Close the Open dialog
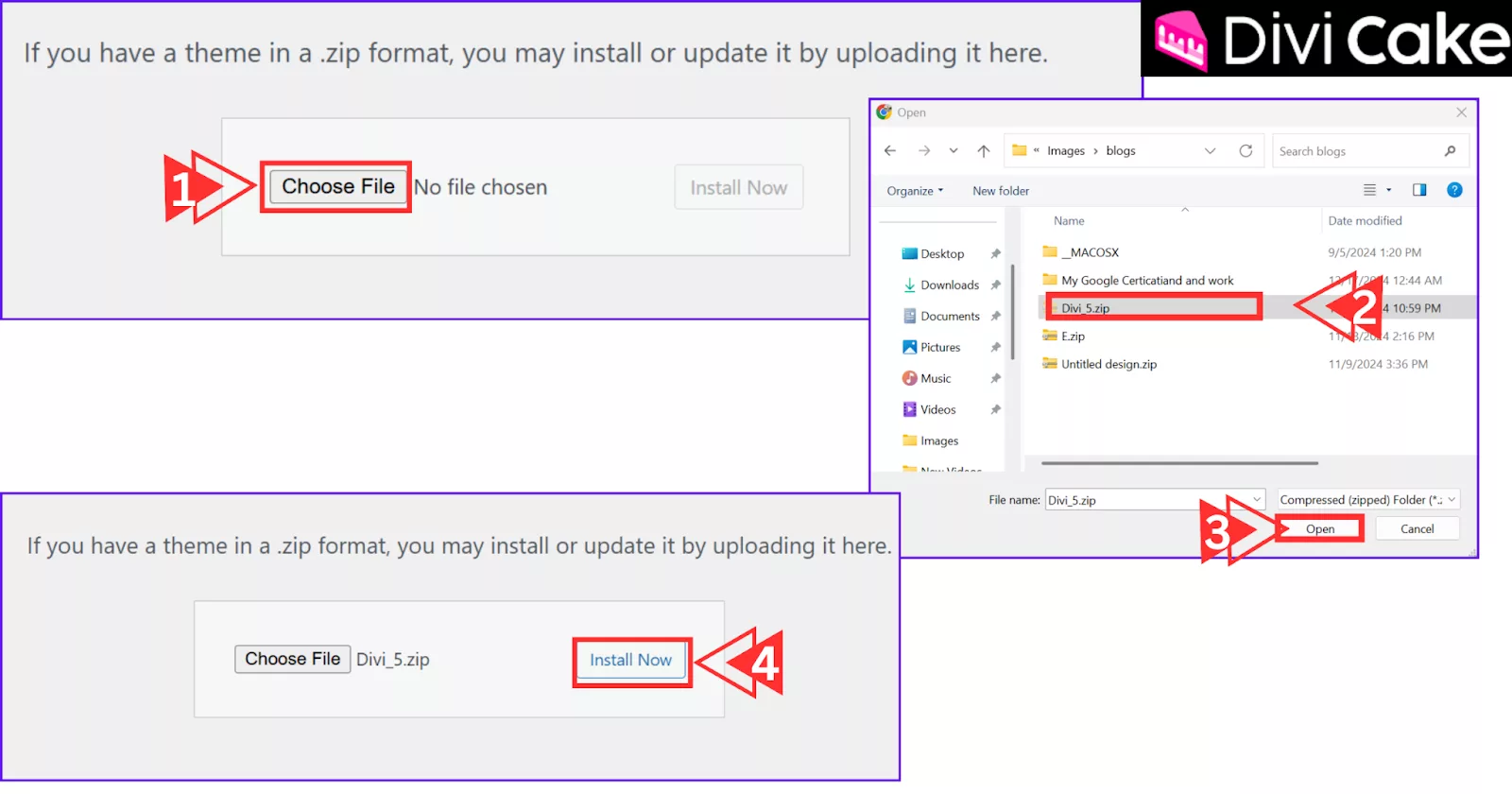The image size is (1512, 794). point(1461,112)
